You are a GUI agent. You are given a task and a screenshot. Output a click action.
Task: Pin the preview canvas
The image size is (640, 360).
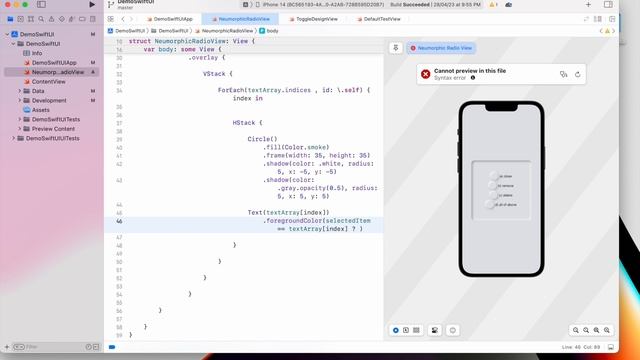pyautogui.click(x=396, y=48)
